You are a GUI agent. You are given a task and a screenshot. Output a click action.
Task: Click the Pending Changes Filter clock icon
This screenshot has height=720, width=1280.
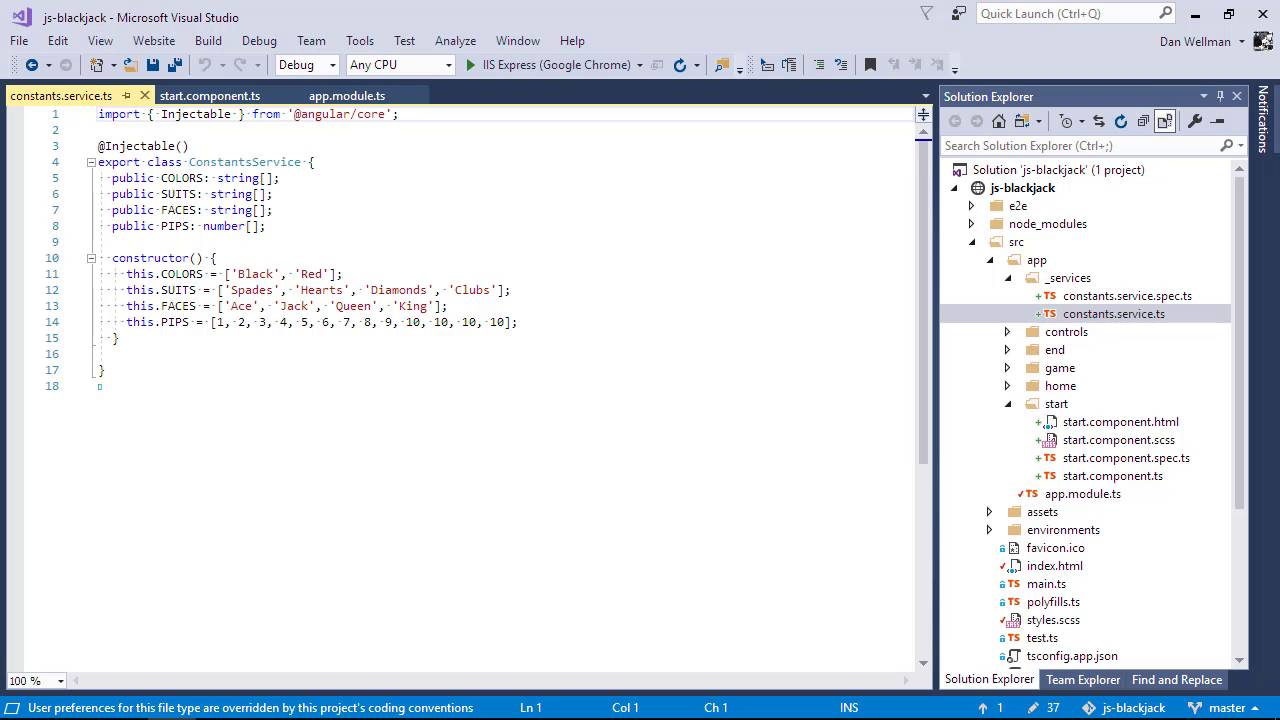pos(1066,121)
